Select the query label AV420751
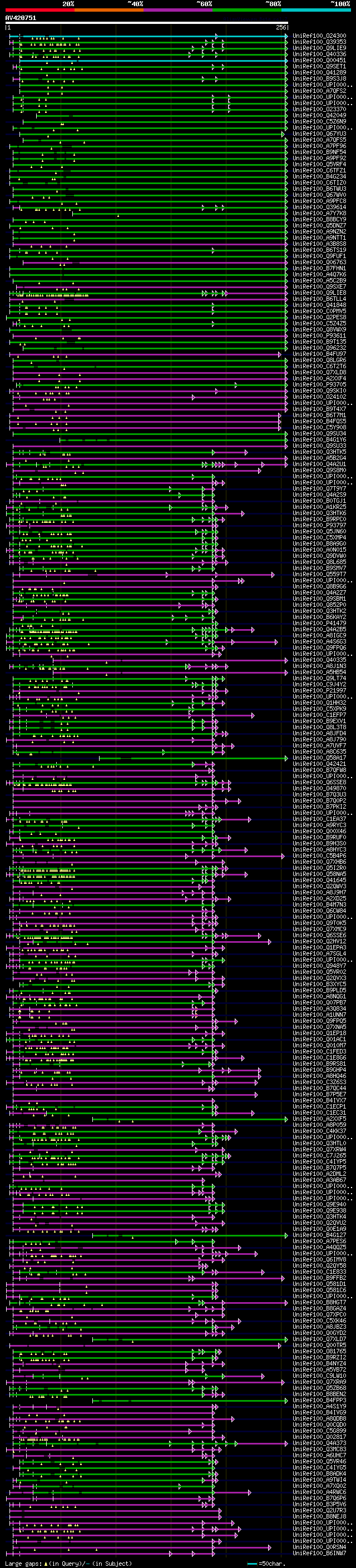Image resolution: width=356 pixels, height=1568 pixels. 21,18
